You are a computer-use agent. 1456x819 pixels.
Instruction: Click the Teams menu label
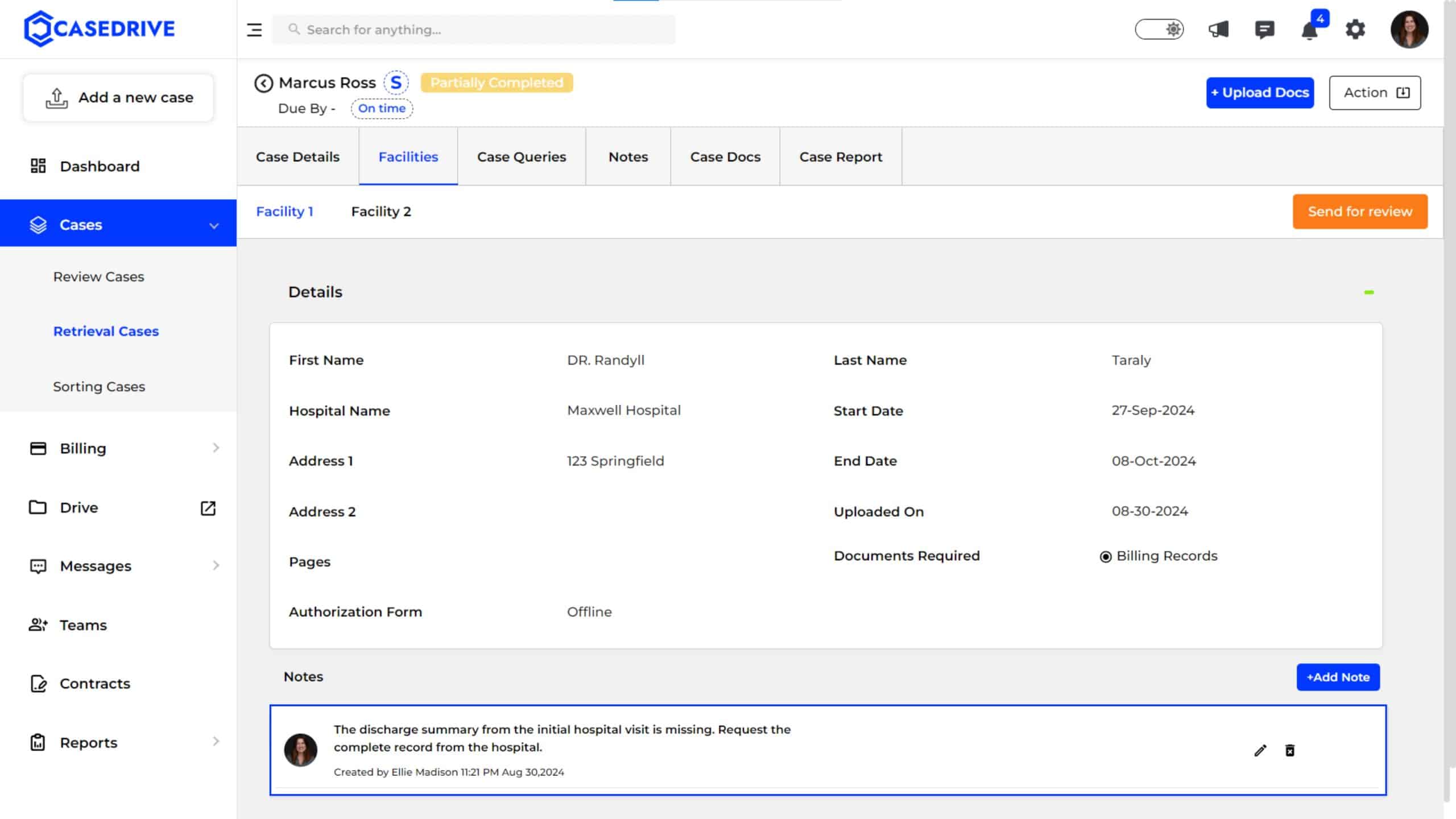coord(83,625)
